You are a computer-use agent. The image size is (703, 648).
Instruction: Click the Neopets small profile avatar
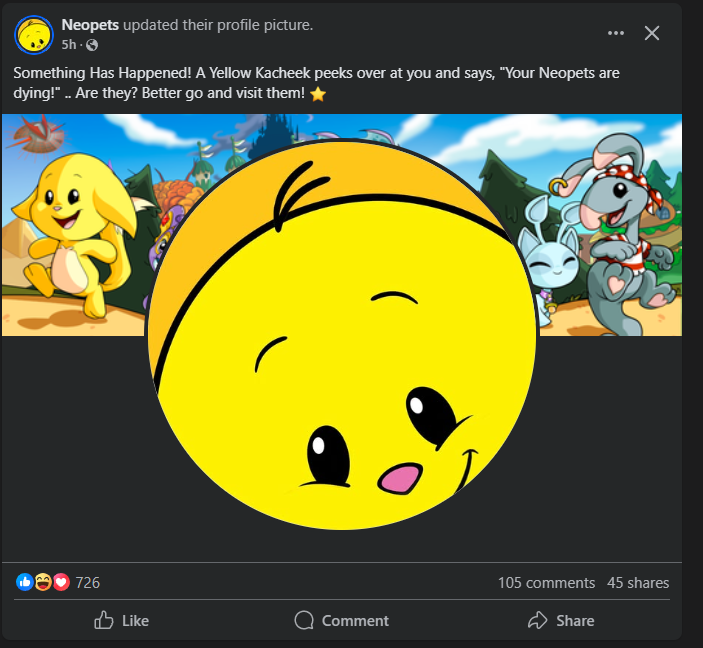tap(33, 35)
